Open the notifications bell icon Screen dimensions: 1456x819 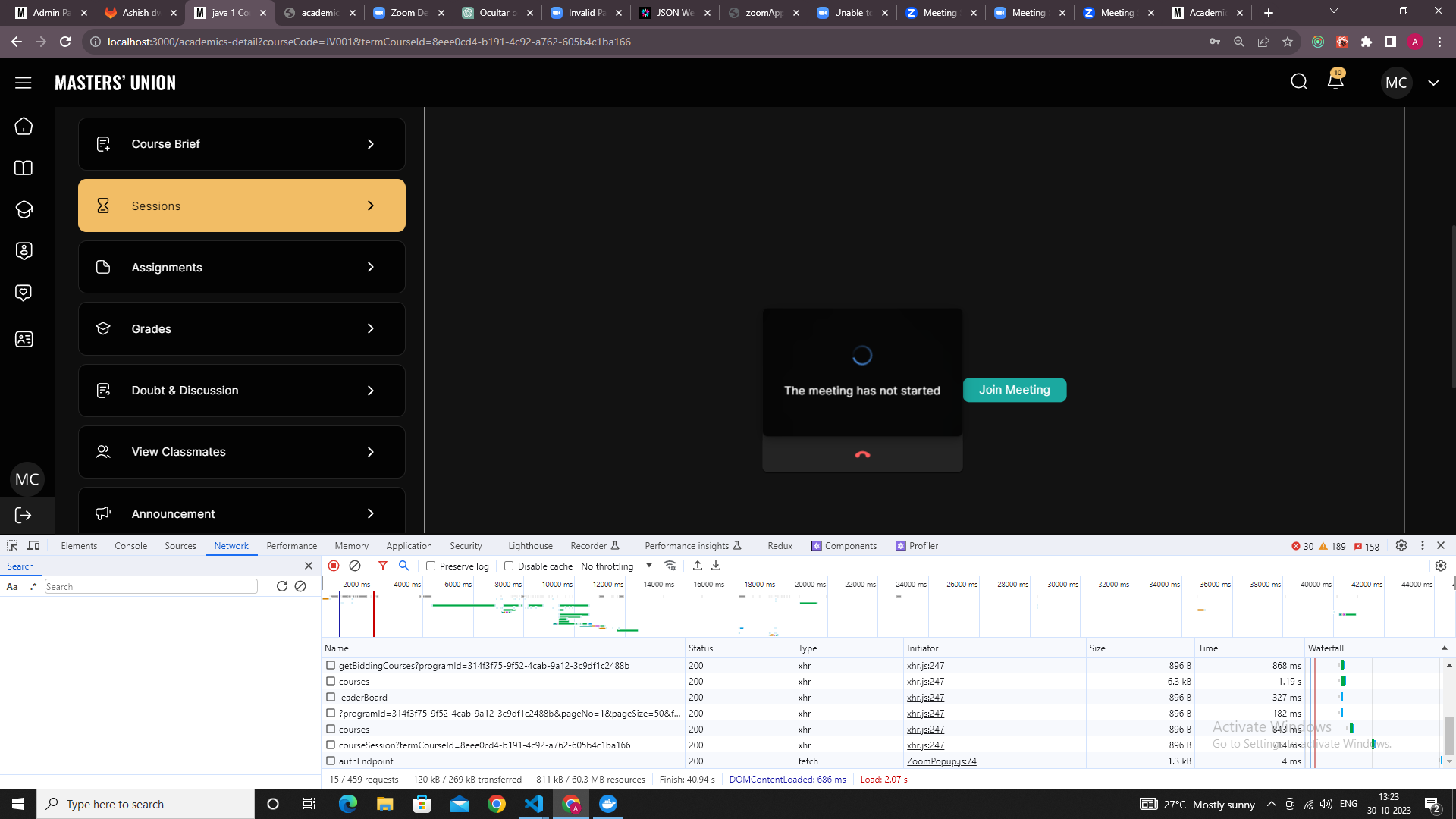point(1335,81)
